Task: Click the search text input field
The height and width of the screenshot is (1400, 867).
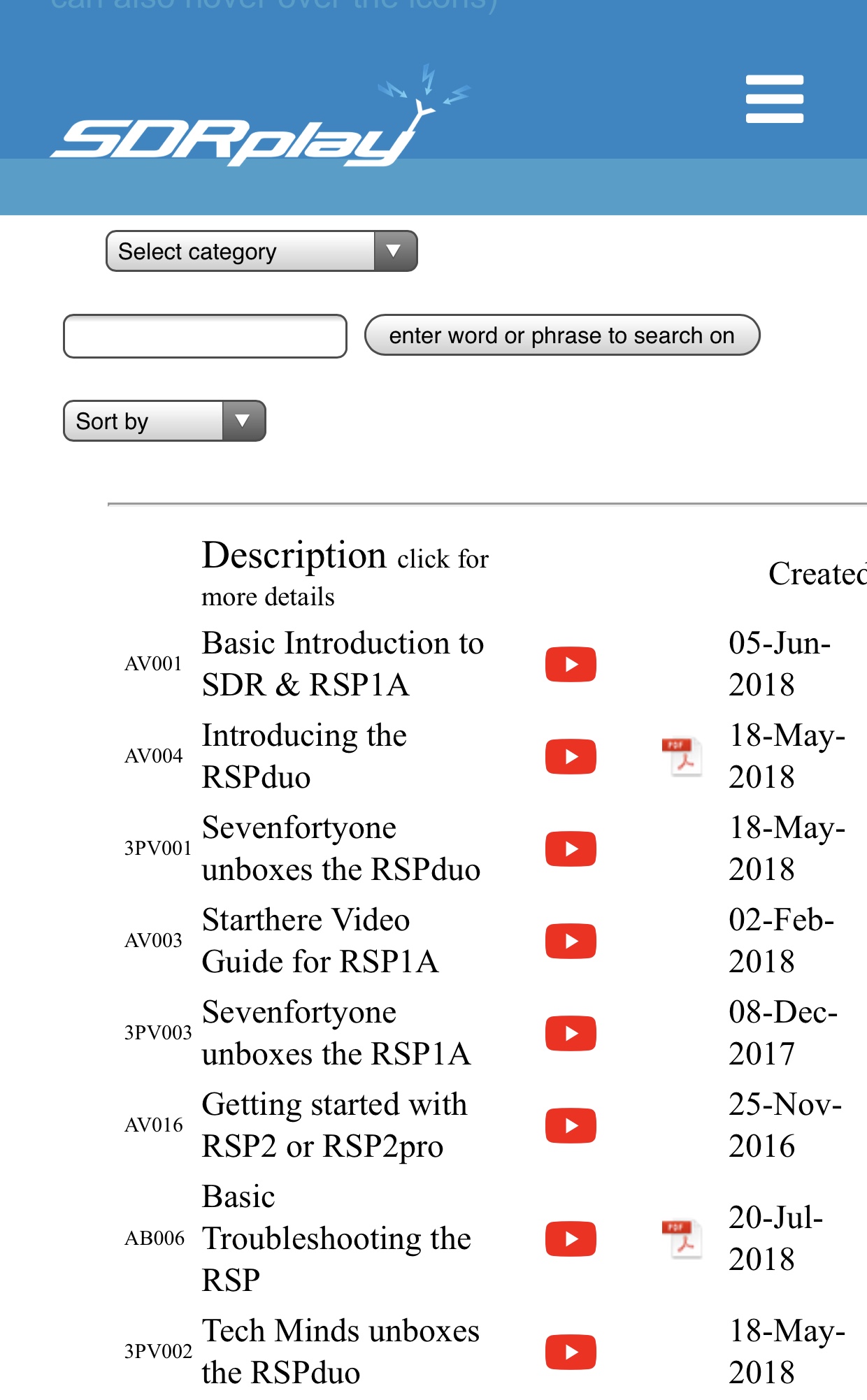Action: 205,336
